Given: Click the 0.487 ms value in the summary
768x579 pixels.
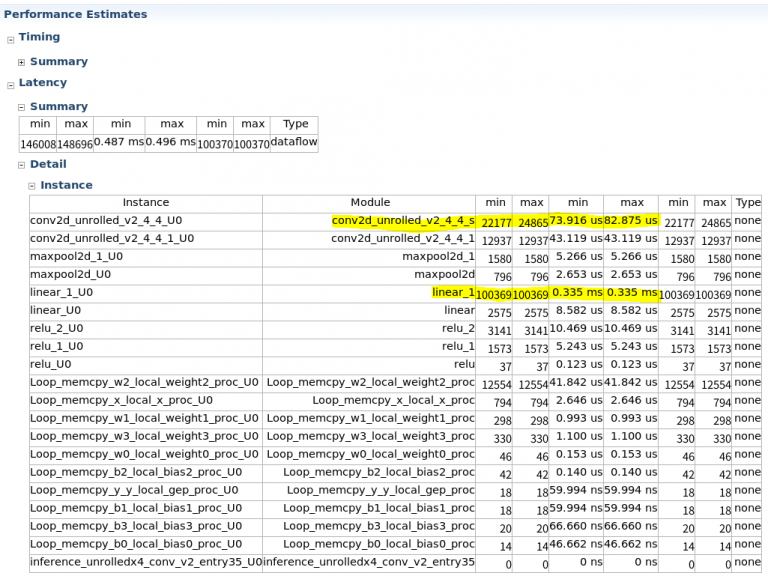Looking at the screenshot, I should (121, 144).
